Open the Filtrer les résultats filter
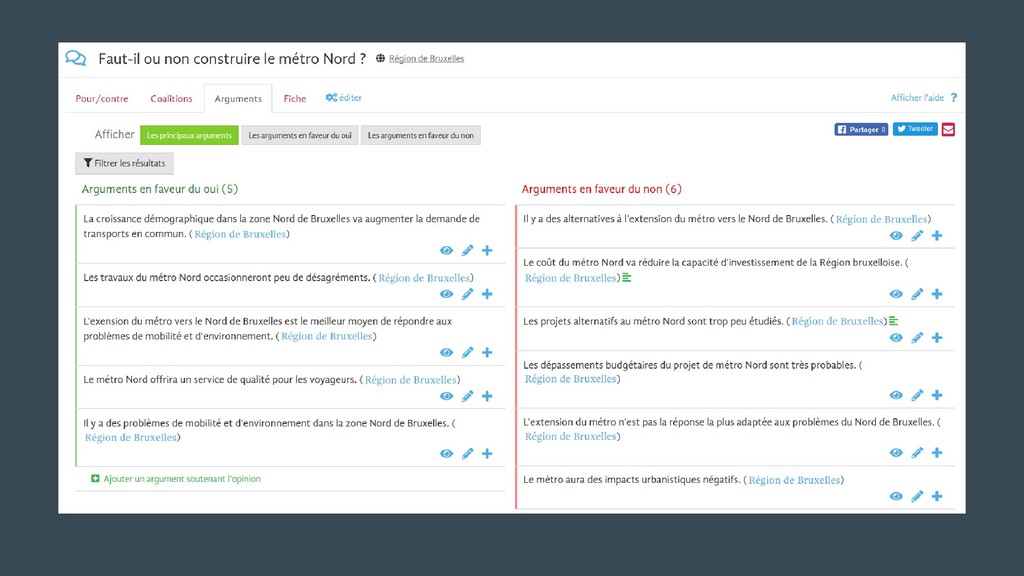The image size is (1024, 576). [124, 163]
